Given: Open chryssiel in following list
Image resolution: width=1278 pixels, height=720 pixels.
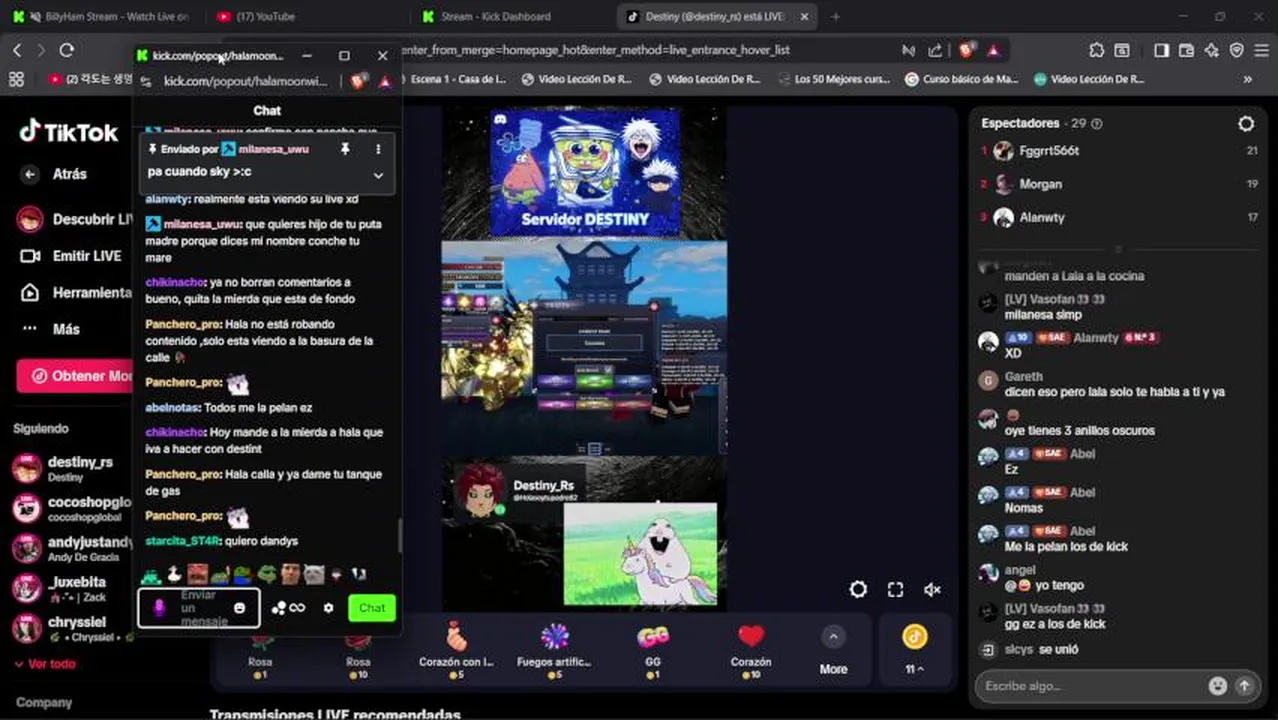Looking at the screenshot, I should pos(70,628).
